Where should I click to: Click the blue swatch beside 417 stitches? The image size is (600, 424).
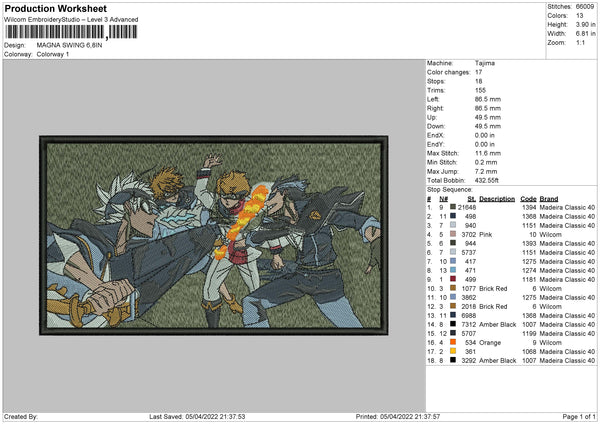pyautogui.click(x=453, y=261)
